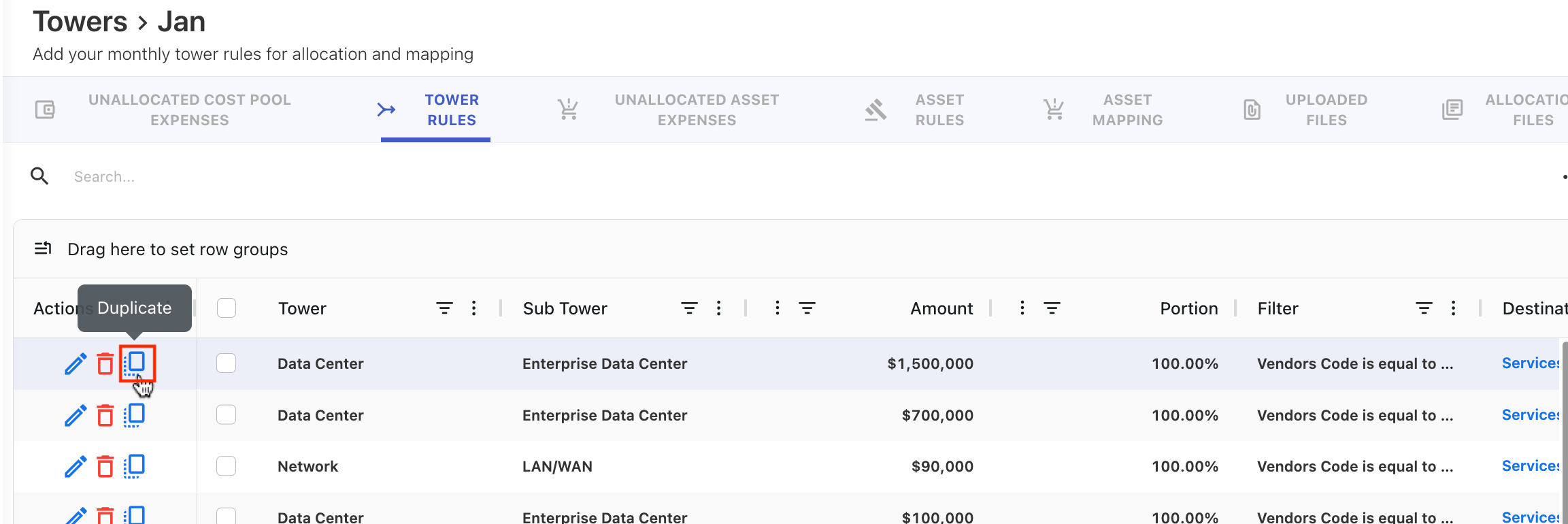Delete the $1,500,000 Data Center rule
Image resolution: width=1568 pixels, height=524 pixels.
[105, 363]
